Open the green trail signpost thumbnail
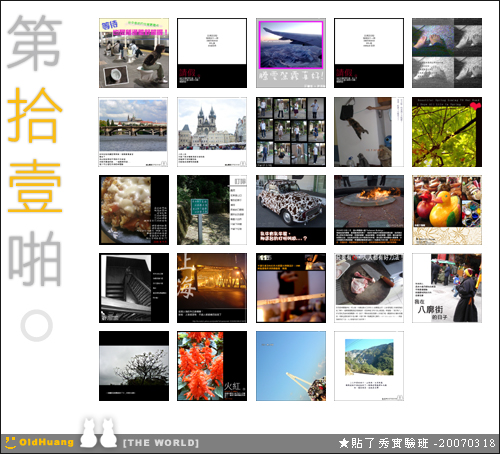The image size is (500, 454). point(212,210)
